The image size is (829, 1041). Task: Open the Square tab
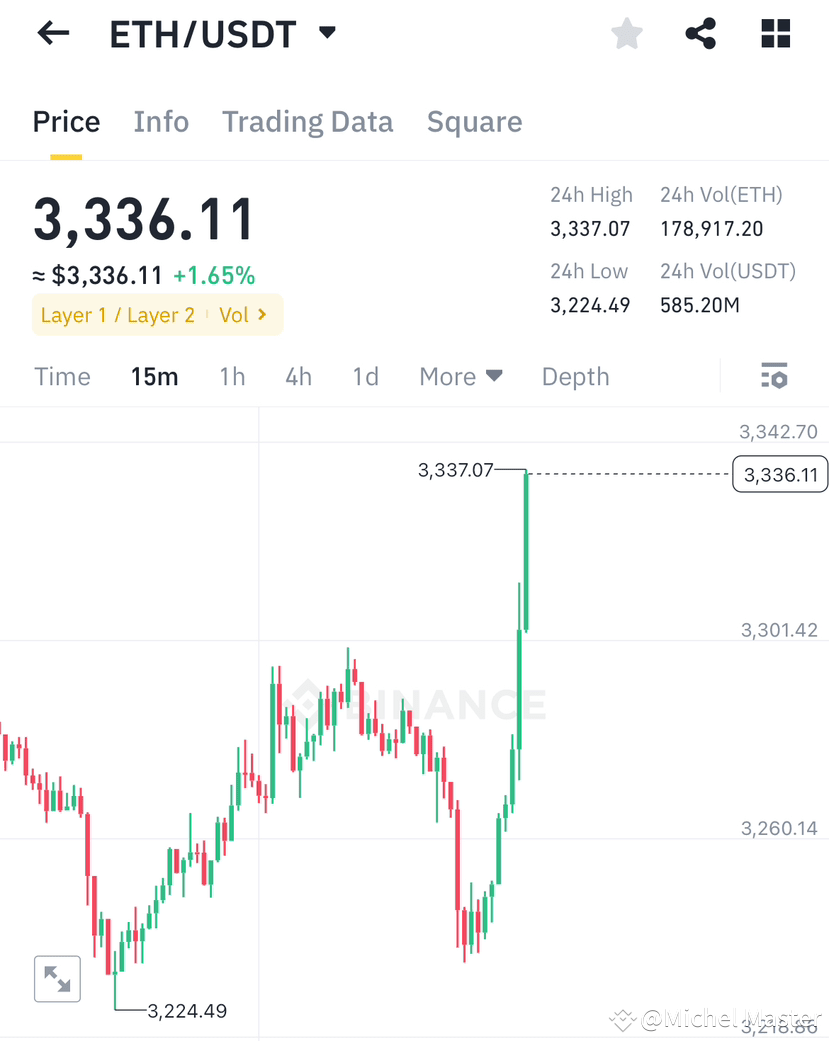474,121
